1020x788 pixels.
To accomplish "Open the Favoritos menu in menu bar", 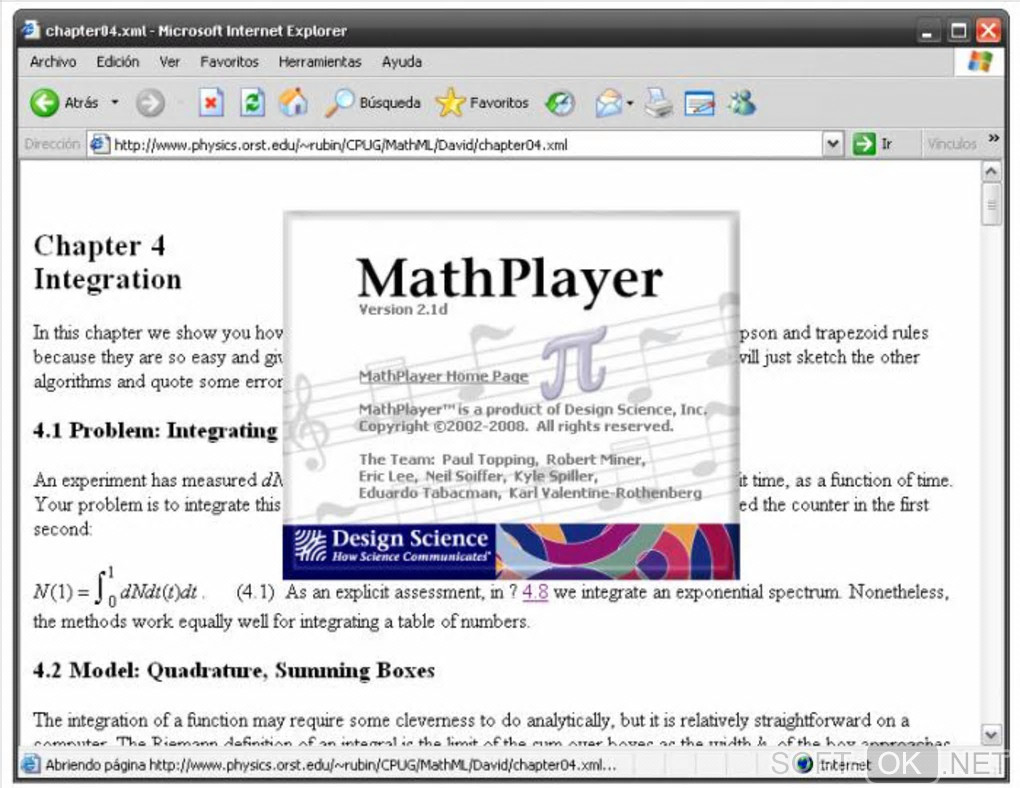I will click(229, 62).
